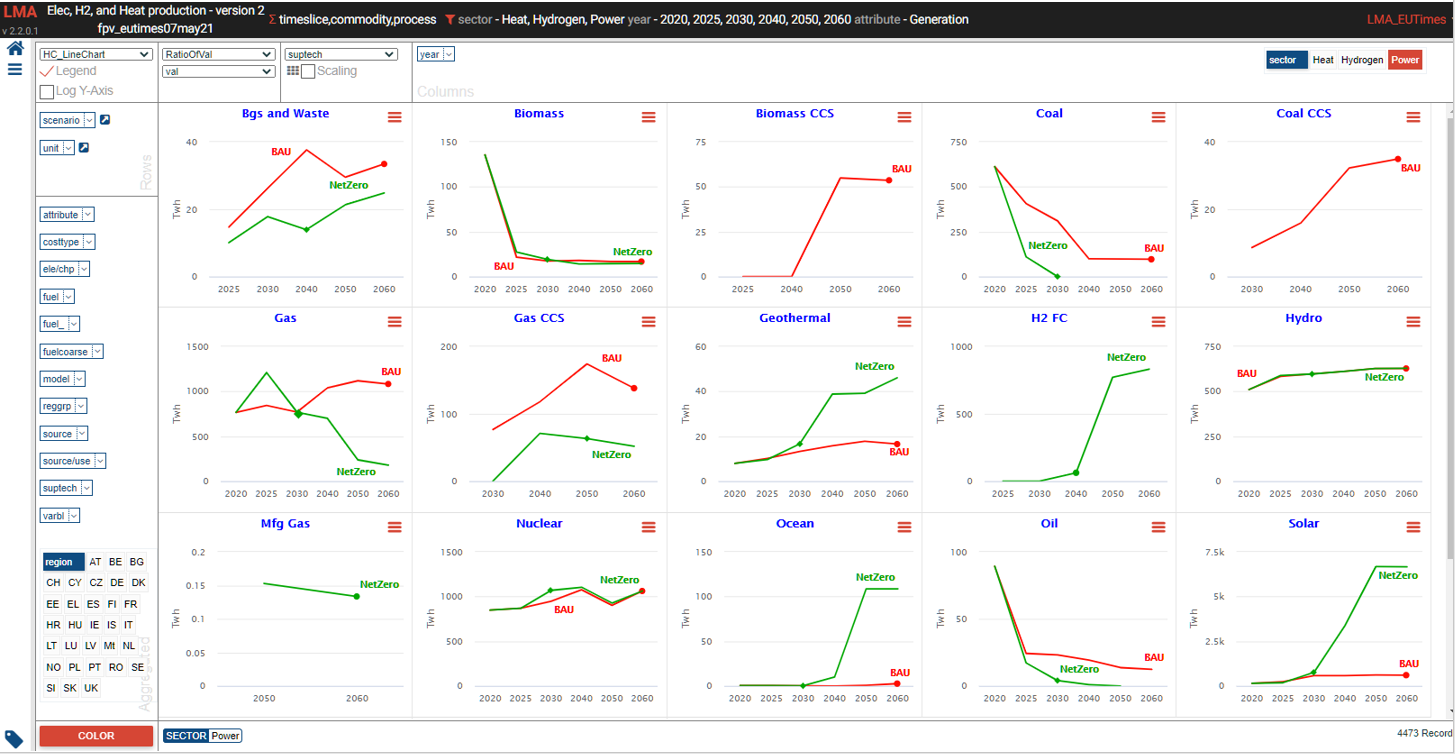Click the tag icon at bottom left
The width and height of the screenshot is (1455, 754).
[15, 739]
